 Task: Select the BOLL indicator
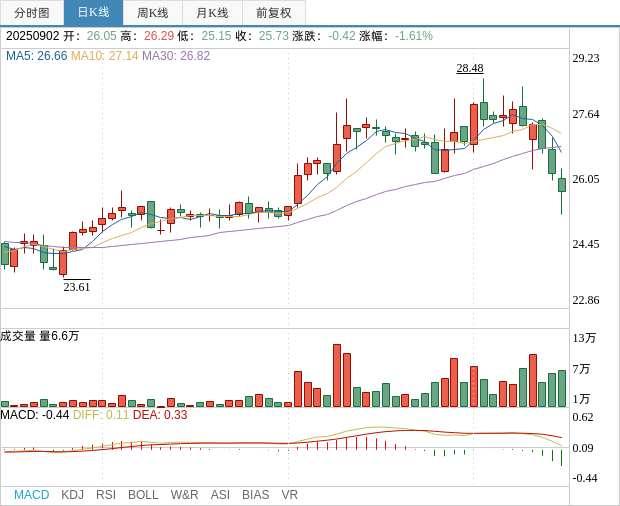pyautogui.click(x=143, y=495)
